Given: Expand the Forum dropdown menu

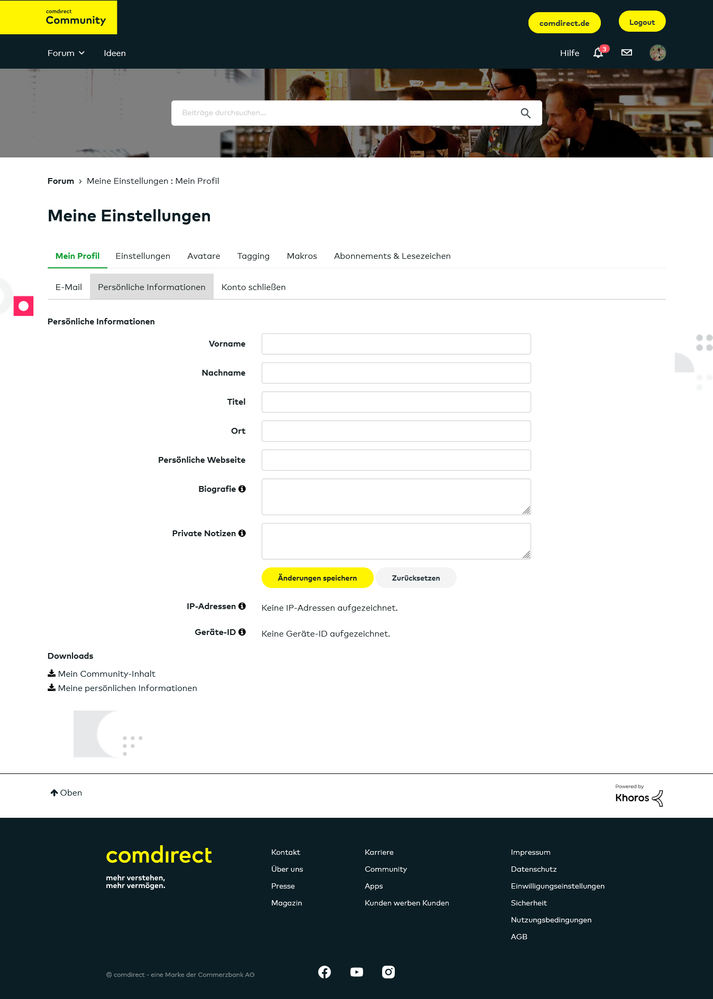Looking at the screenshot, I should (66, 53).
